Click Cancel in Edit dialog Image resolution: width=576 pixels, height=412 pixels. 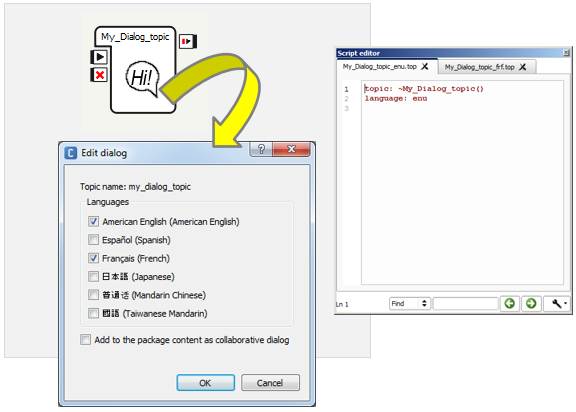270,383
